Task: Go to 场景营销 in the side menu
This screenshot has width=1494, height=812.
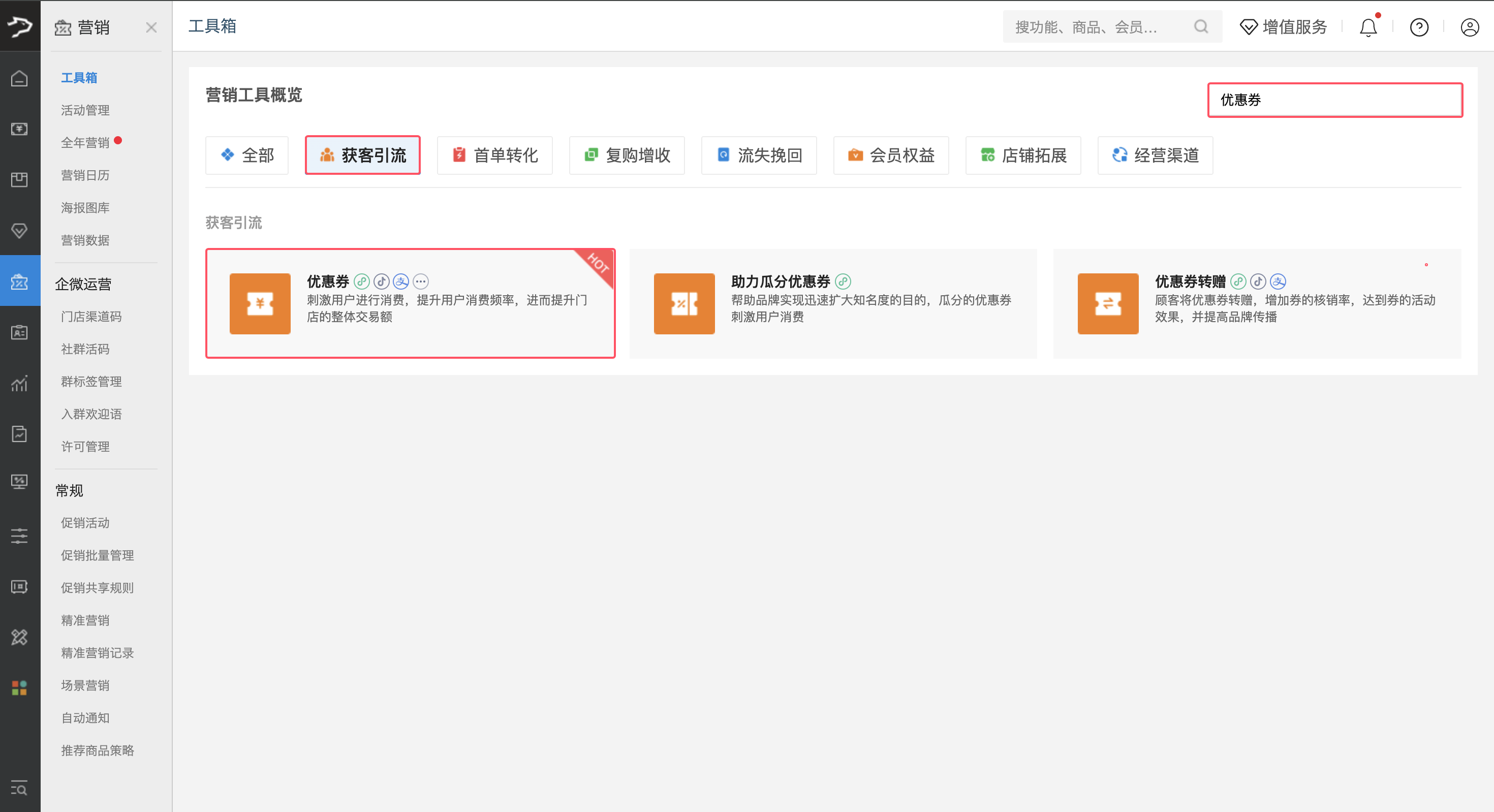Action: point(85,685)
